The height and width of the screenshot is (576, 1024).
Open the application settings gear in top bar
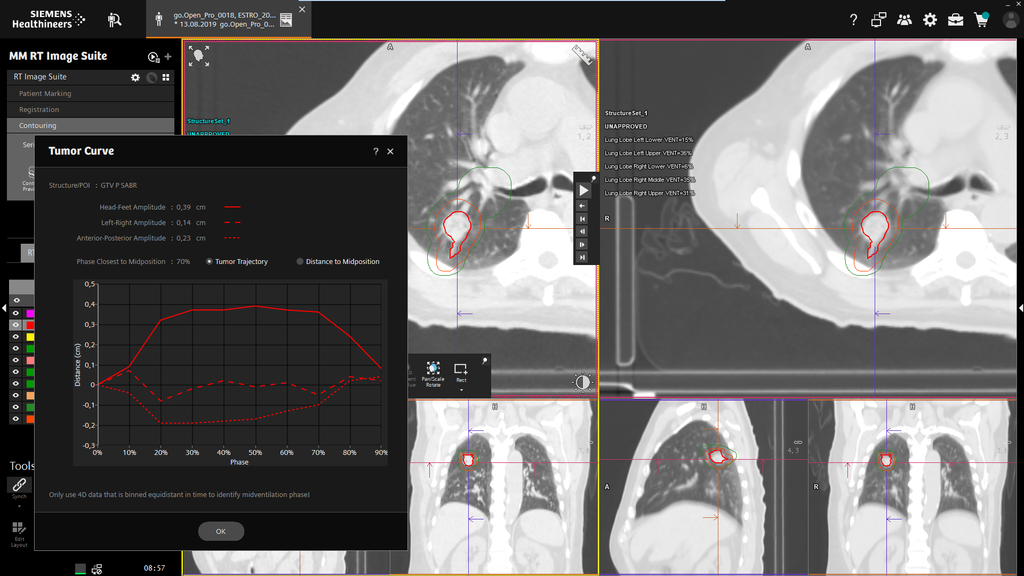click(x=928, y=19)
